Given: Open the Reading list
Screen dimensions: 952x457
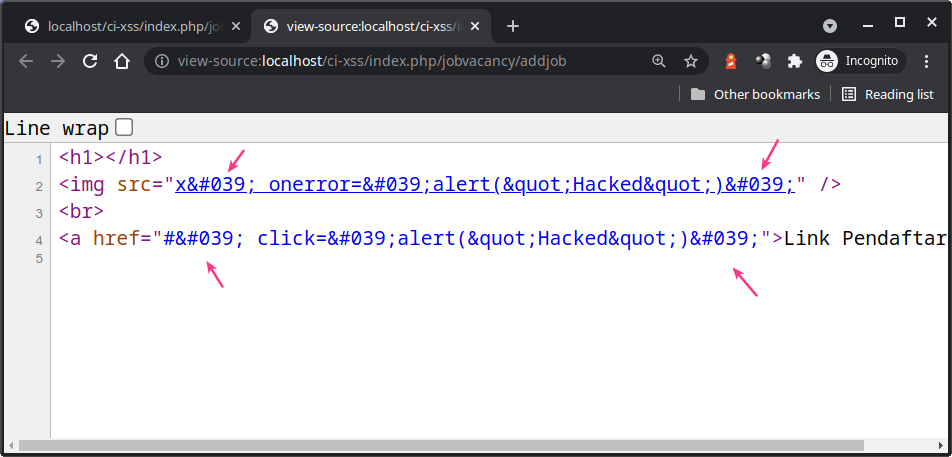Looking at the screenshot, I should (887, 94).
